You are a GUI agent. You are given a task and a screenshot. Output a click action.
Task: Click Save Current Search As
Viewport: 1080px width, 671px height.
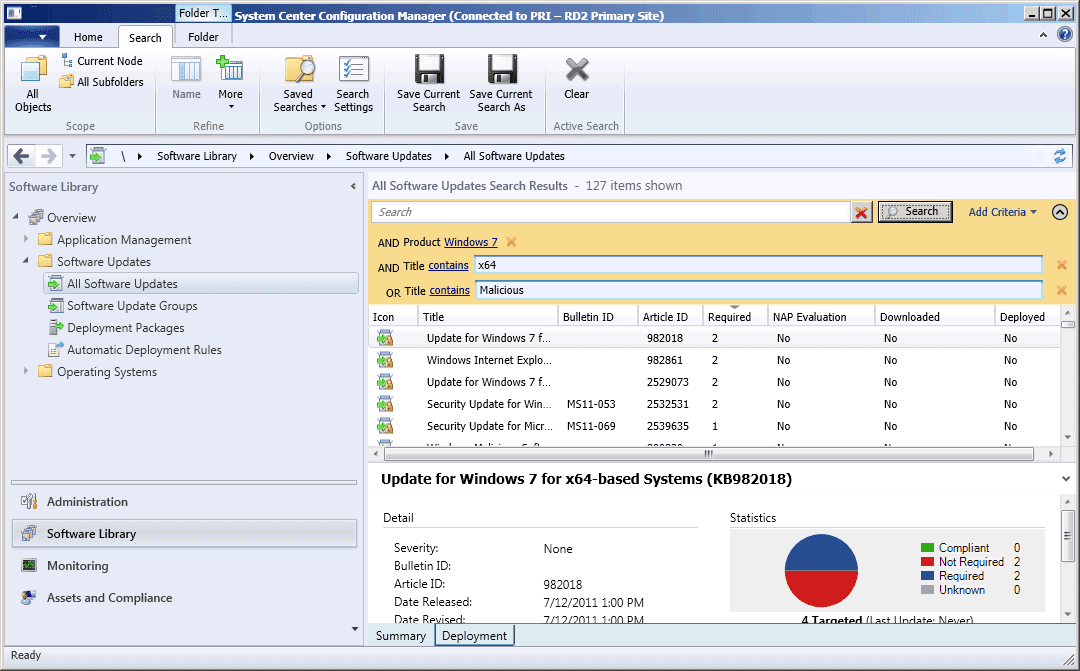501,84
